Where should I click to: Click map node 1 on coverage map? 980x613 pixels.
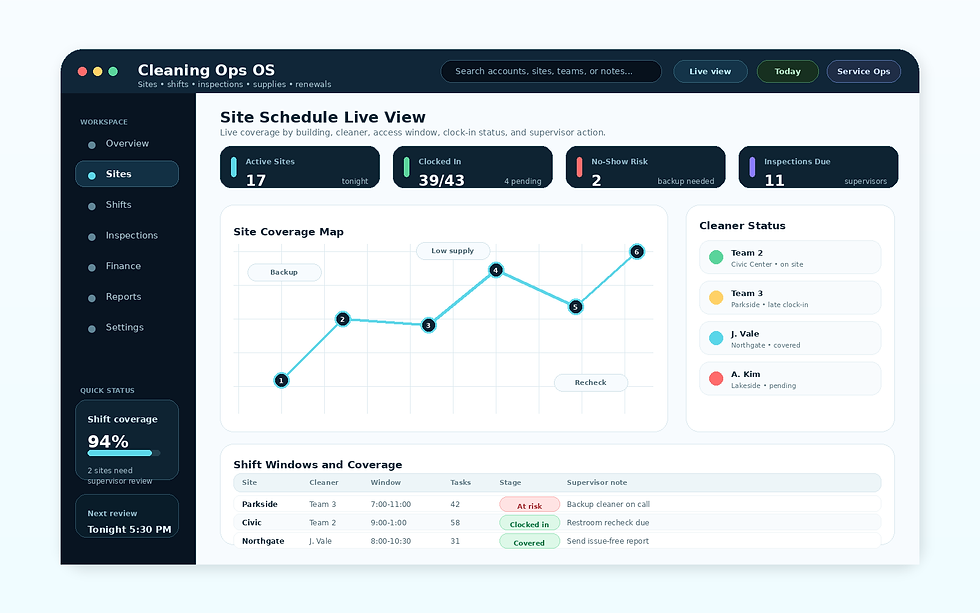pos(281,380)
